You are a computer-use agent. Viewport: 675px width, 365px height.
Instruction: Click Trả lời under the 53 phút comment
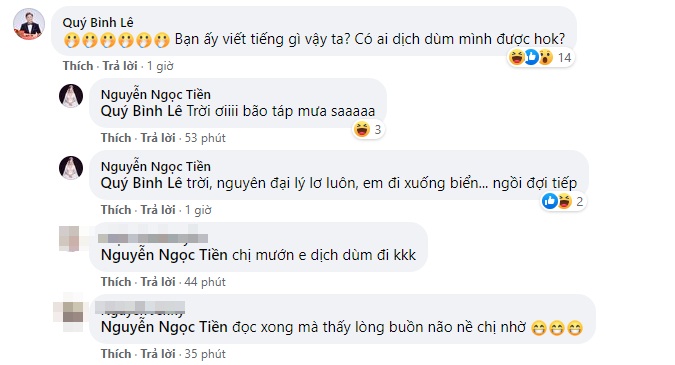(158, 138)
